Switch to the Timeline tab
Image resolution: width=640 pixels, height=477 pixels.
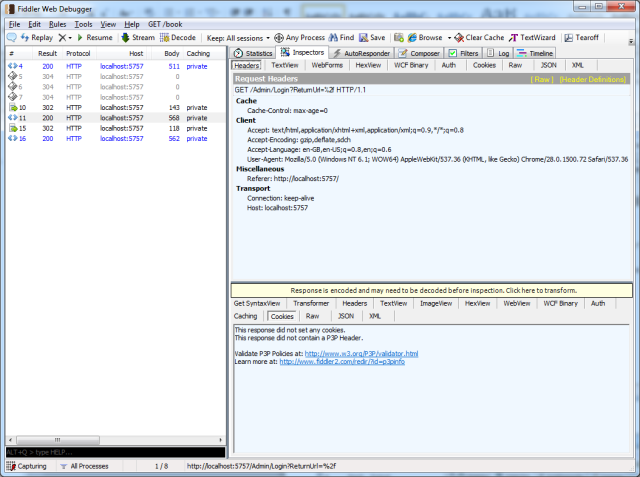(535, 53)
